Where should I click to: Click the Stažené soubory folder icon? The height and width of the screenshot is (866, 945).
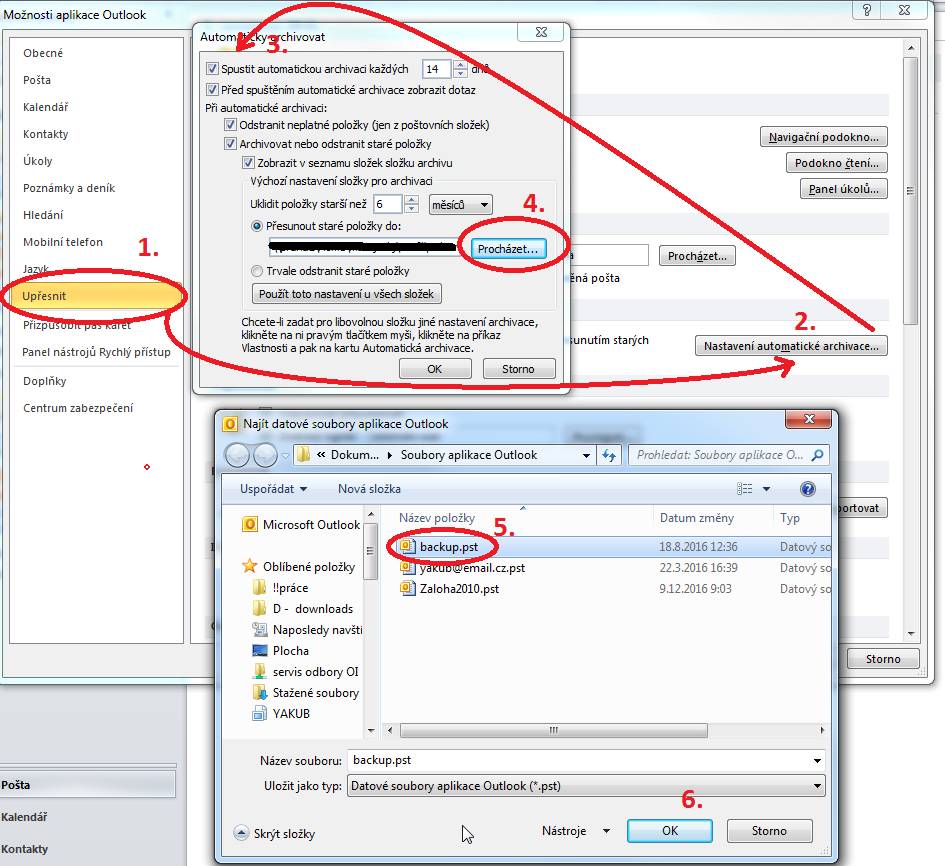pyautogui.click(x=260, y=692)
